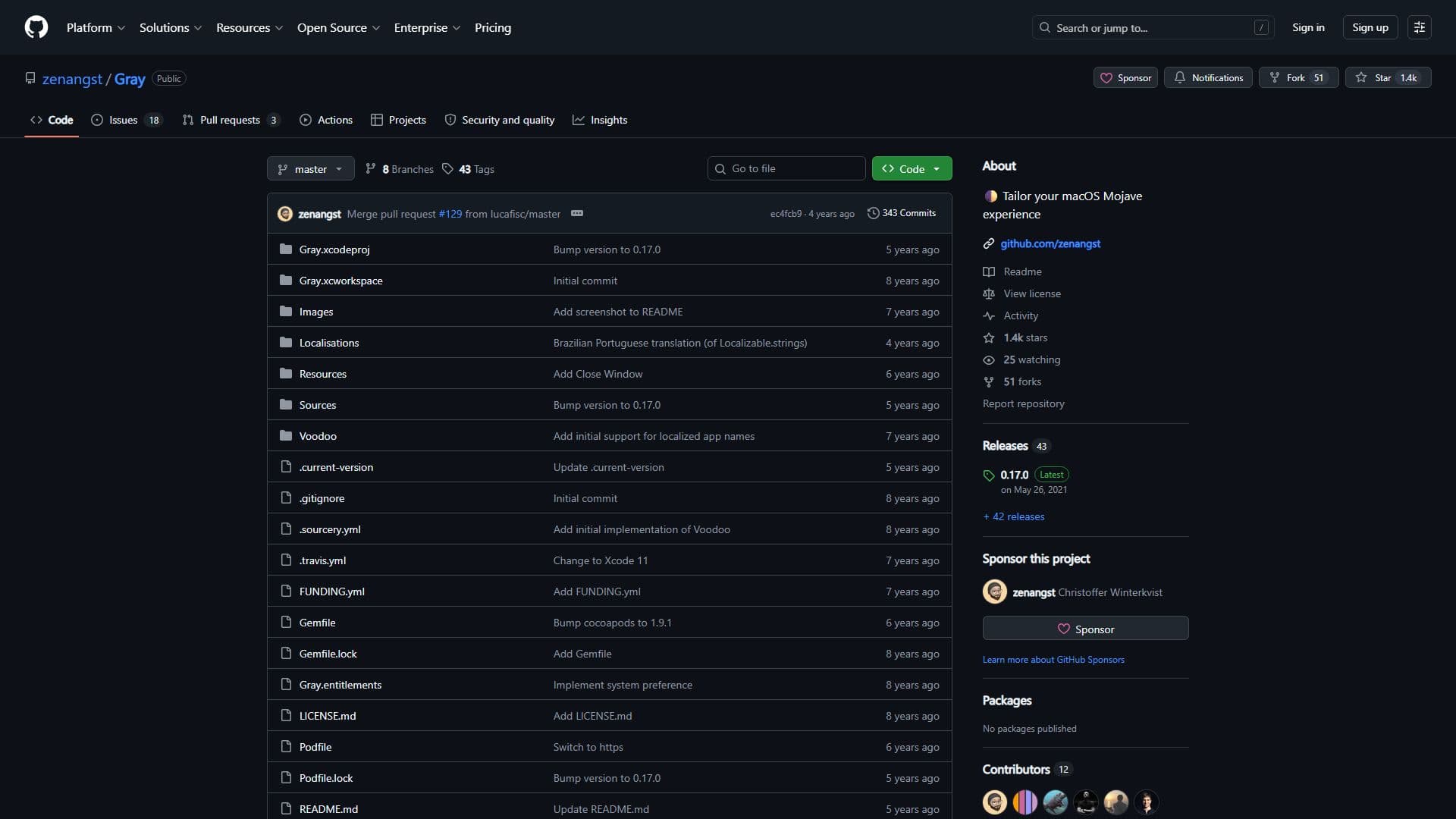
Task: Click the Pricing link
Action: 493,27
